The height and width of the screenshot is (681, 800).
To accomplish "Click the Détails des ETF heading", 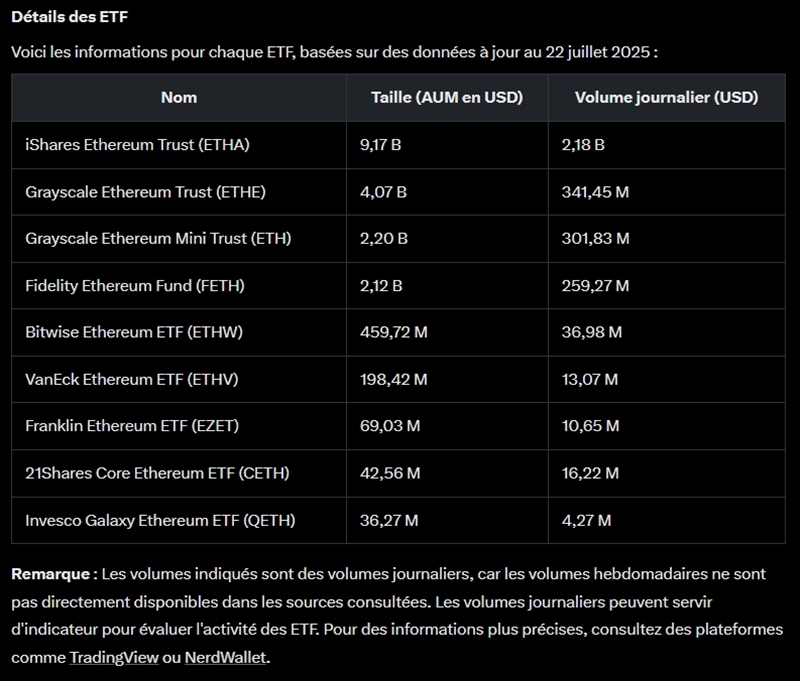I will point(69,17).
